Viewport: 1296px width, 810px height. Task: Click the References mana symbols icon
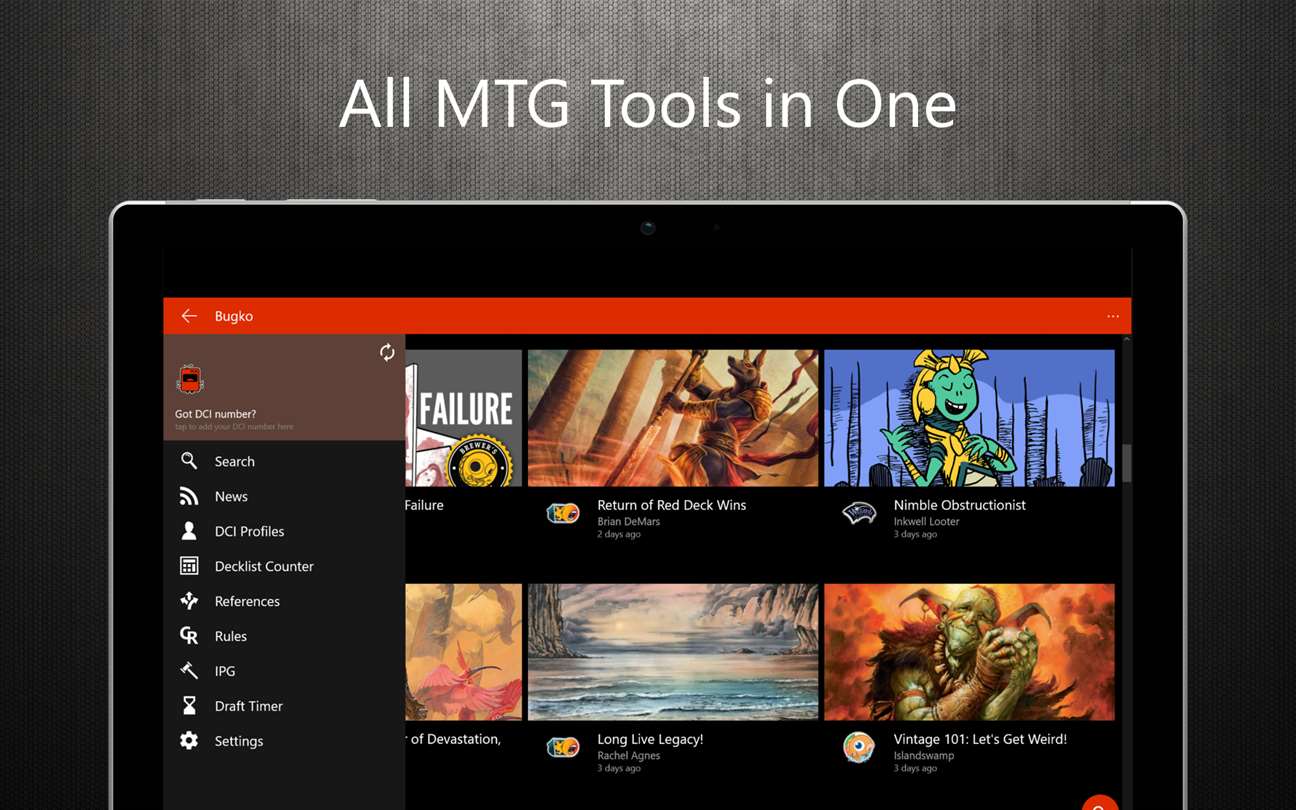189,601
